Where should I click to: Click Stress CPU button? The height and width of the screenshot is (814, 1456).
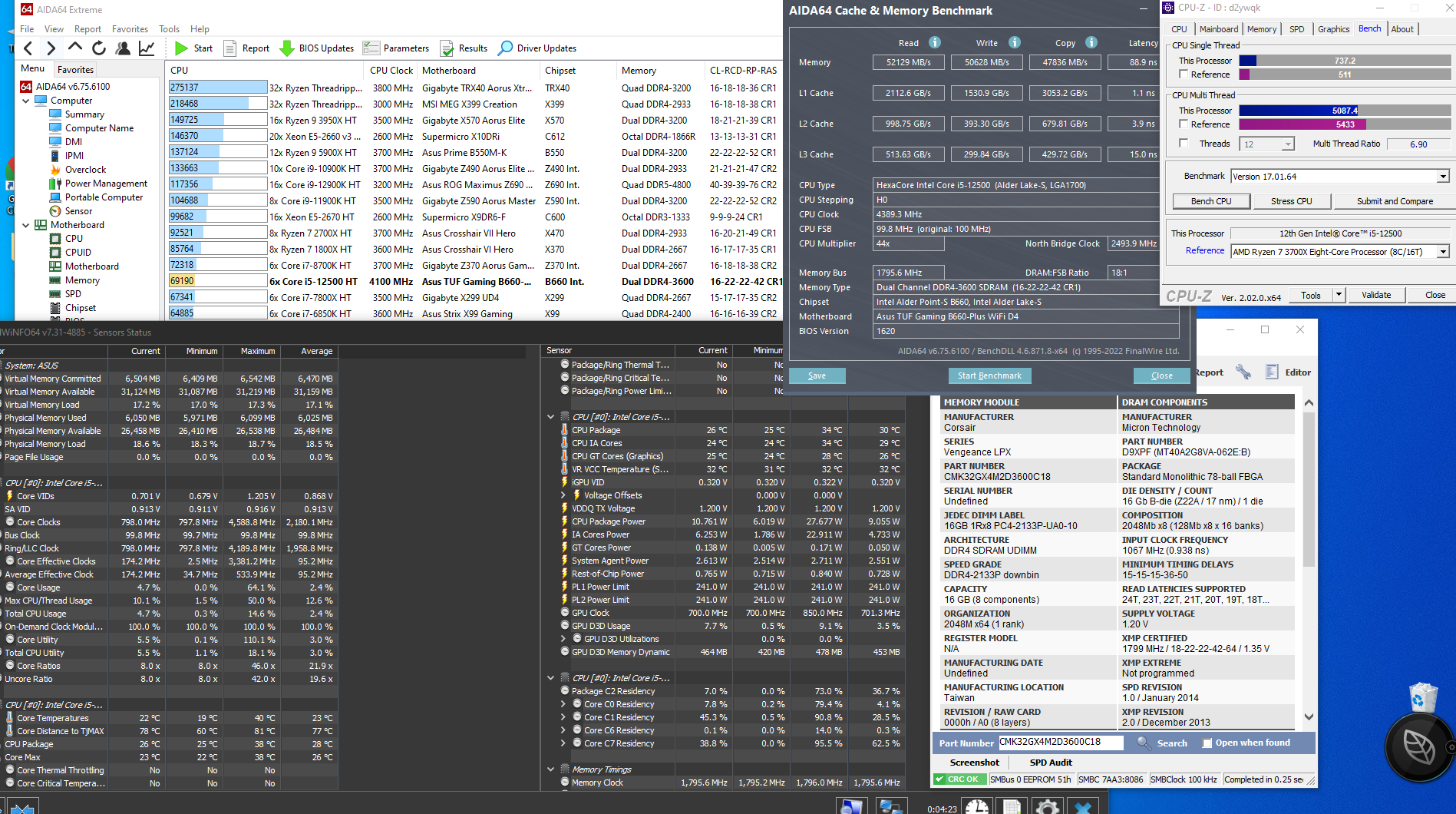[x=1291, y=201]
